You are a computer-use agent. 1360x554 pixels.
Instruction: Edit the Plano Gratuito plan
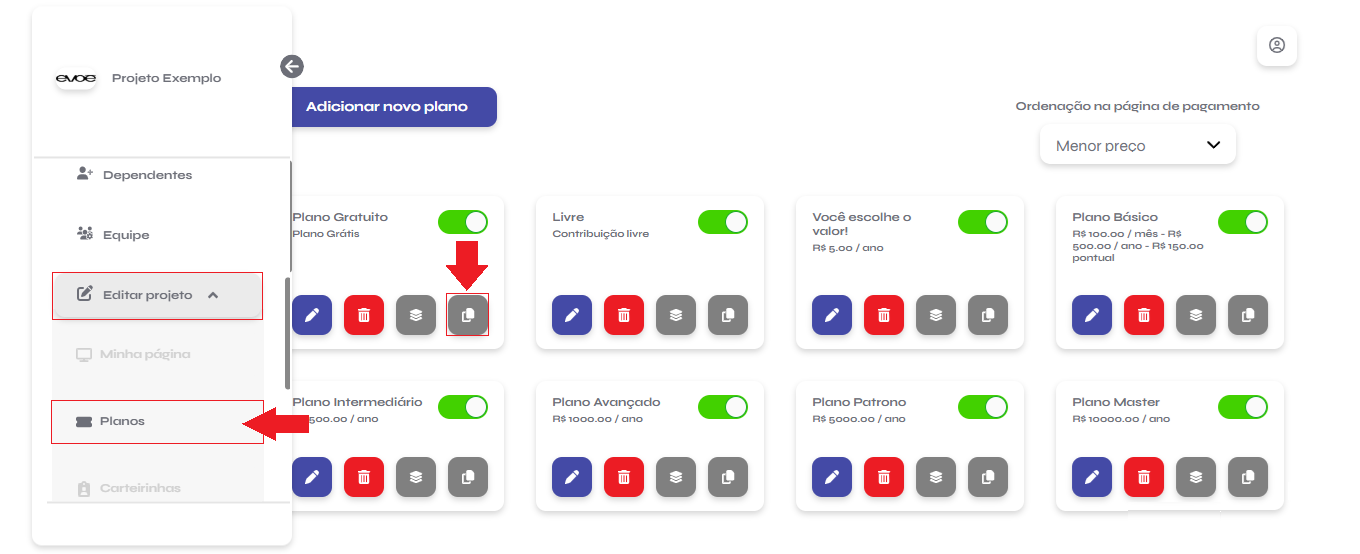312,315
